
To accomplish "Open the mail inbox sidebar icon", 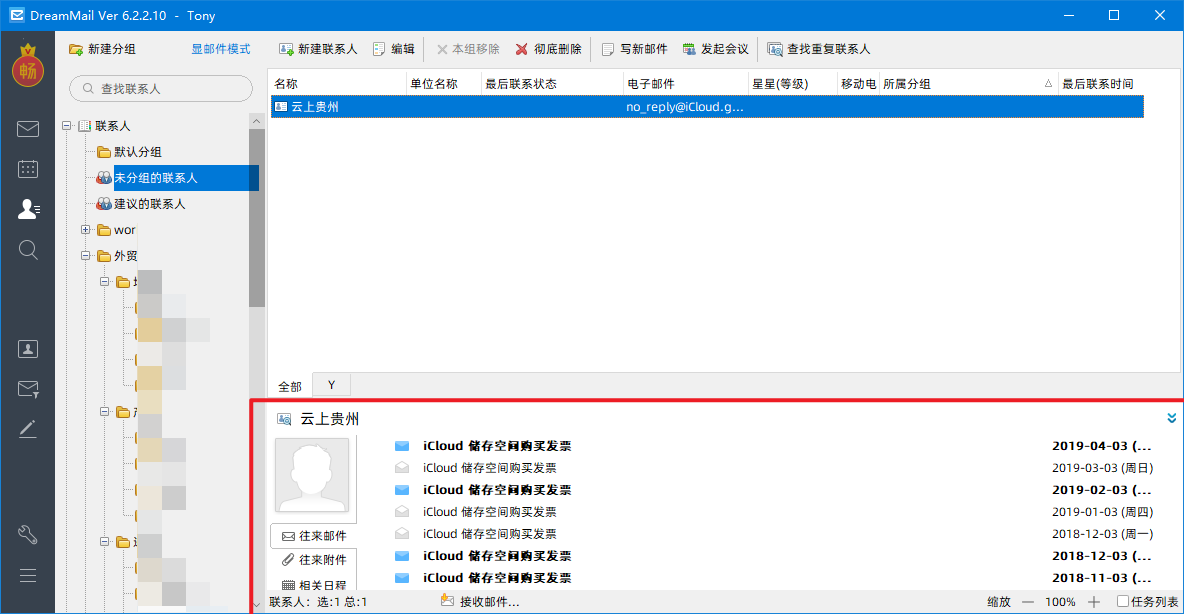I will [28, 129].
